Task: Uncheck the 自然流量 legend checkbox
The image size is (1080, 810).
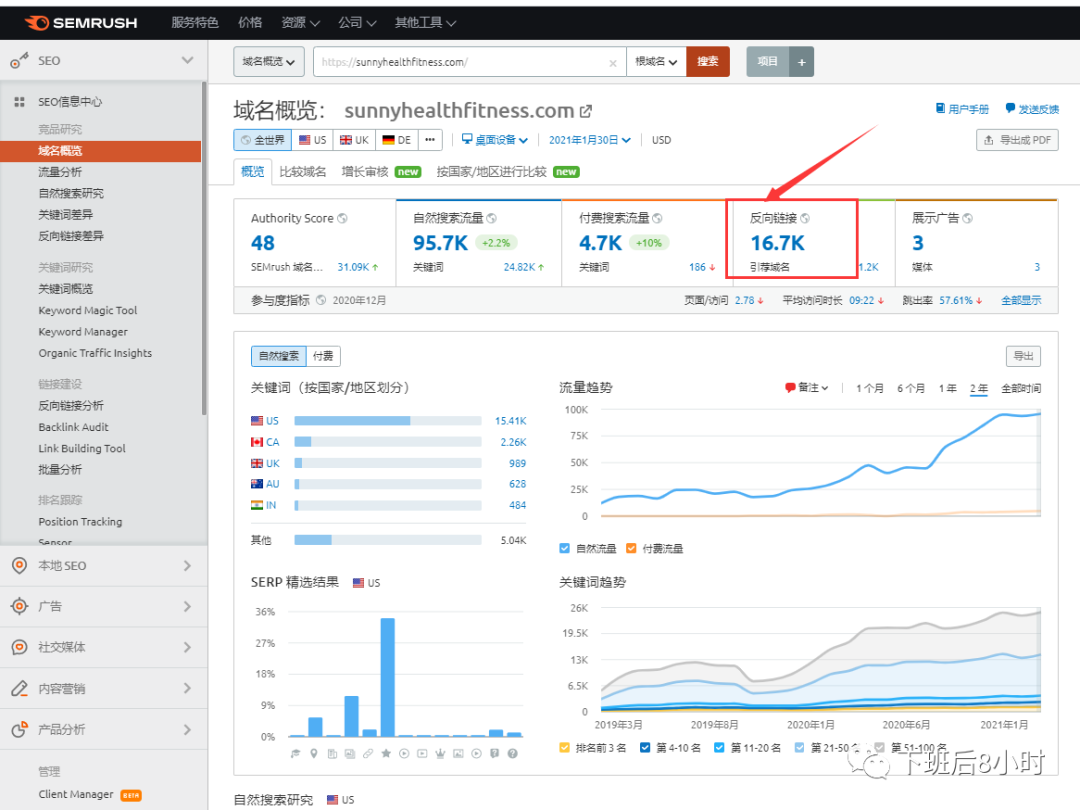Action: tap(566, 548)
